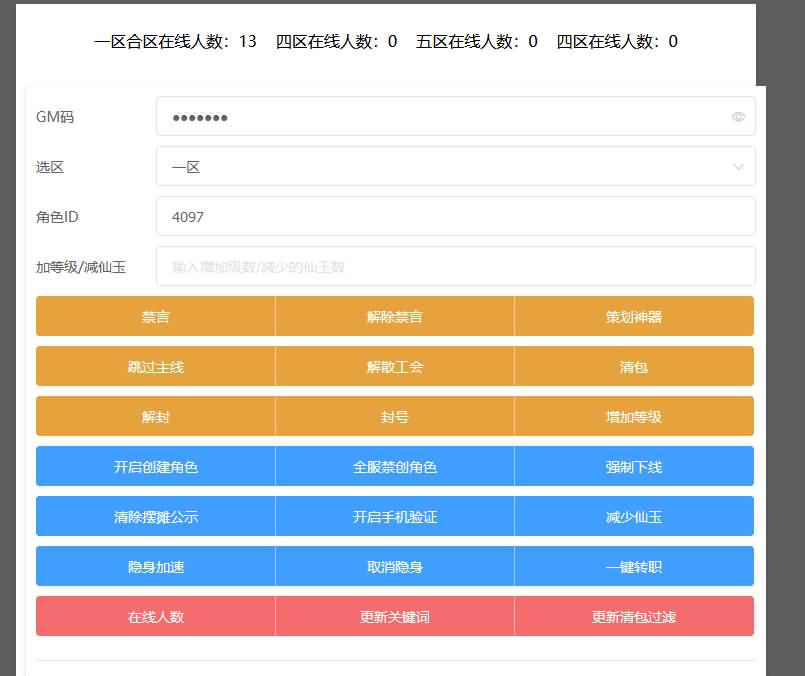This screenshot has width=805, height=676.
Task: Click 解封 to unban the account
Action: (155, 416)
